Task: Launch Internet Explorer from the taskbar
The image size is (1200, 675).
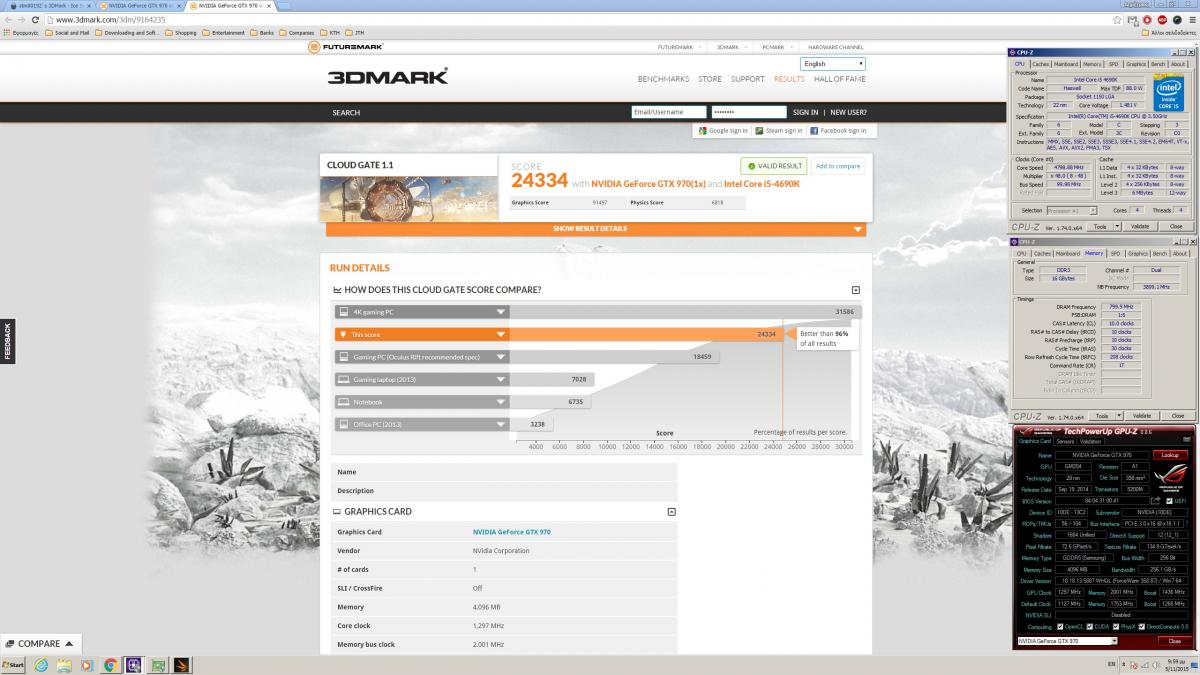Action: [41, 665]
